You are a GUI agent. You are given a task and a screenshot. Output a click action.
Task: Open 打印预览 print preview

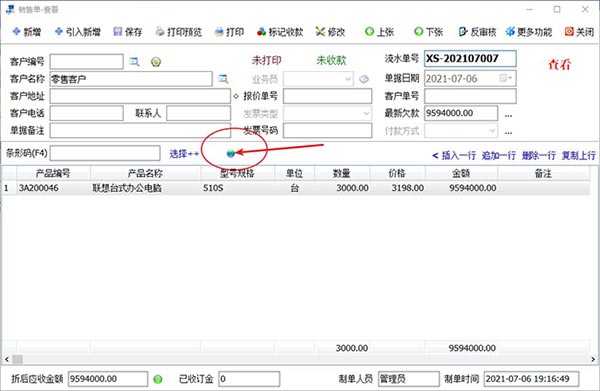[x=179, y=32]
